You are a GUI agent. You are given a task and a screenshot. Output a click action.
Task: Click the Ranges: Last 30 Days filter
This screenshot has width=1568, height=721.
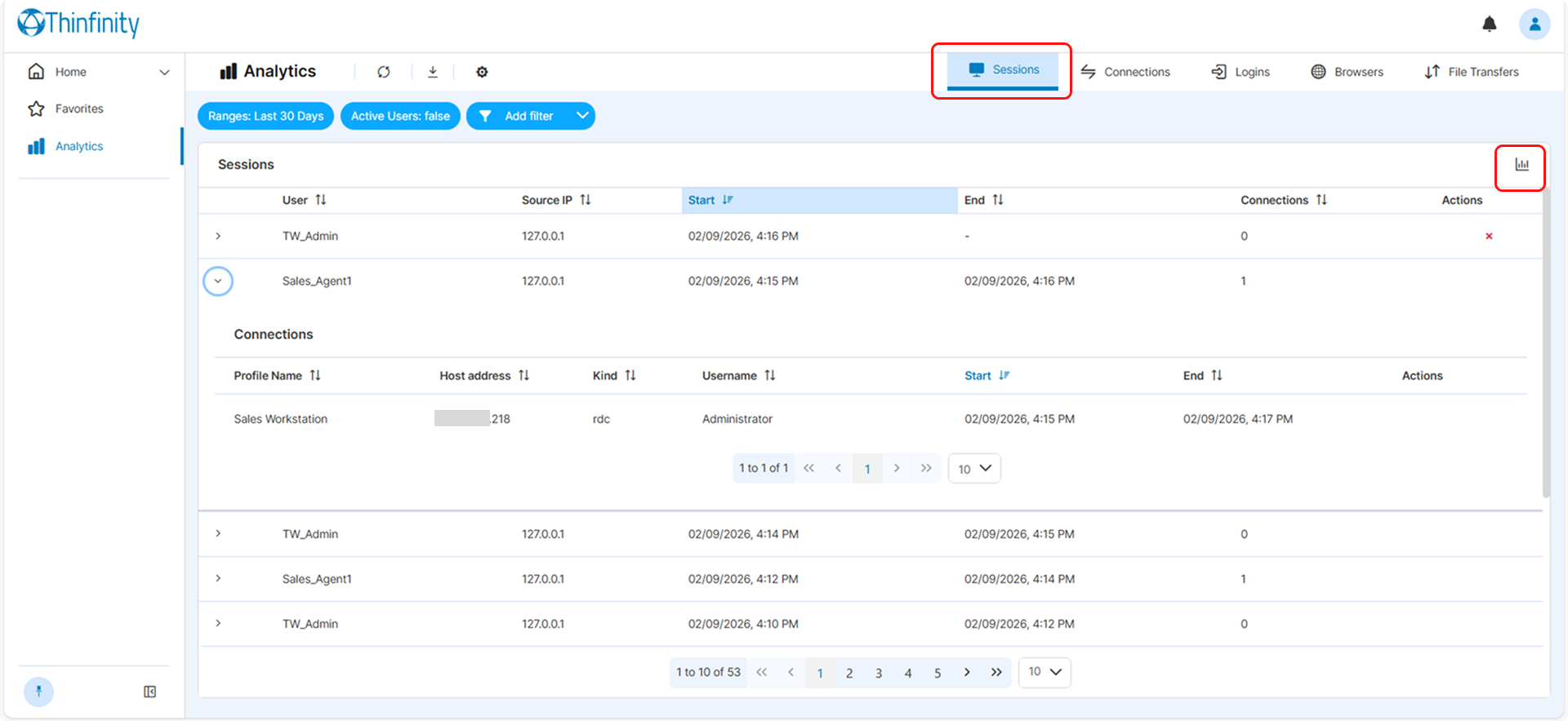click(265, 116)
